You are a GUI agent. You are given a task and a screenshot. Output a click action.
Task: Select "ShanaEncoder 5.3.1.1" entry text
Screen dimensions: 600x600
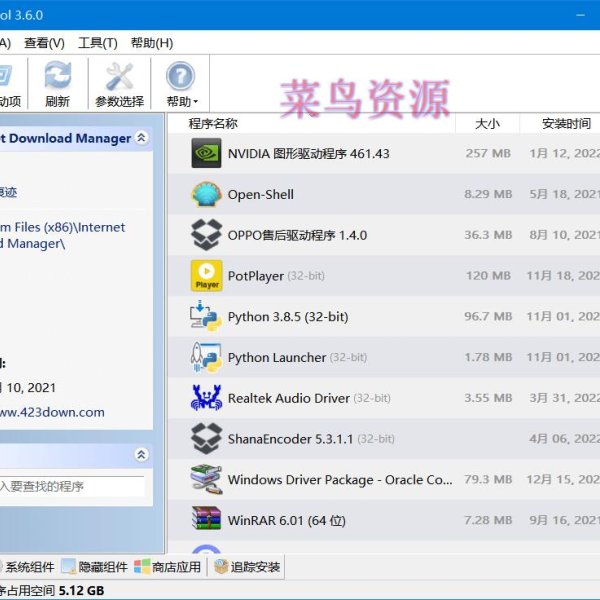(290, 439)
